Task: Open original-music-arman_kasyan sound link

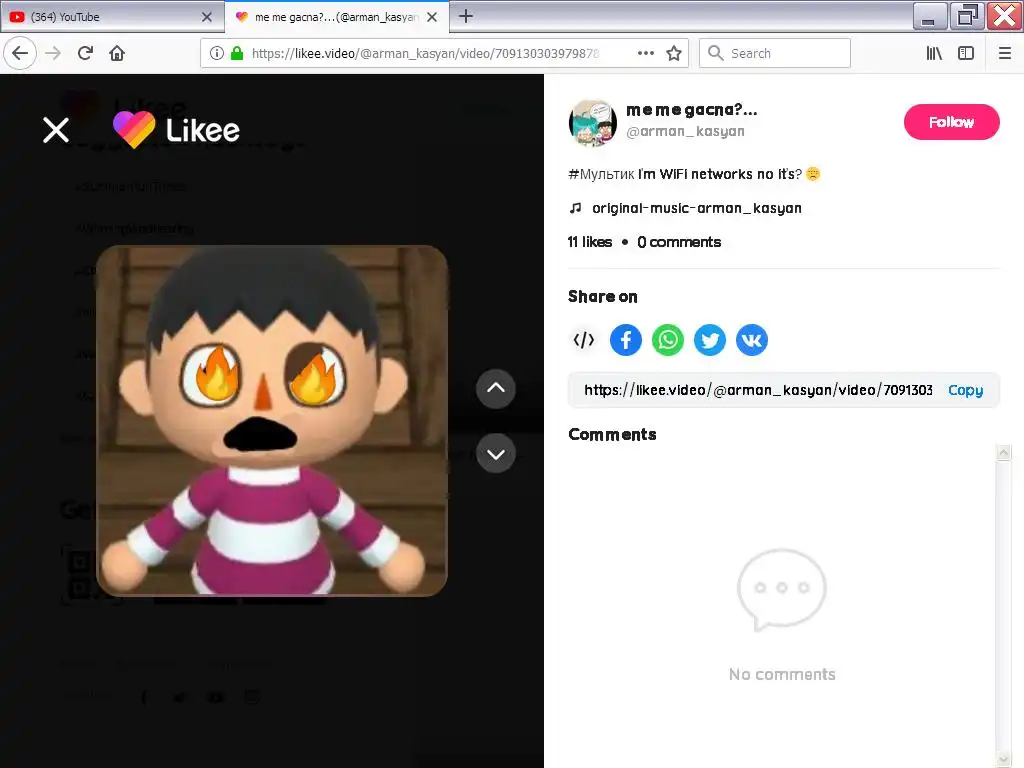Action: (697, 208)
